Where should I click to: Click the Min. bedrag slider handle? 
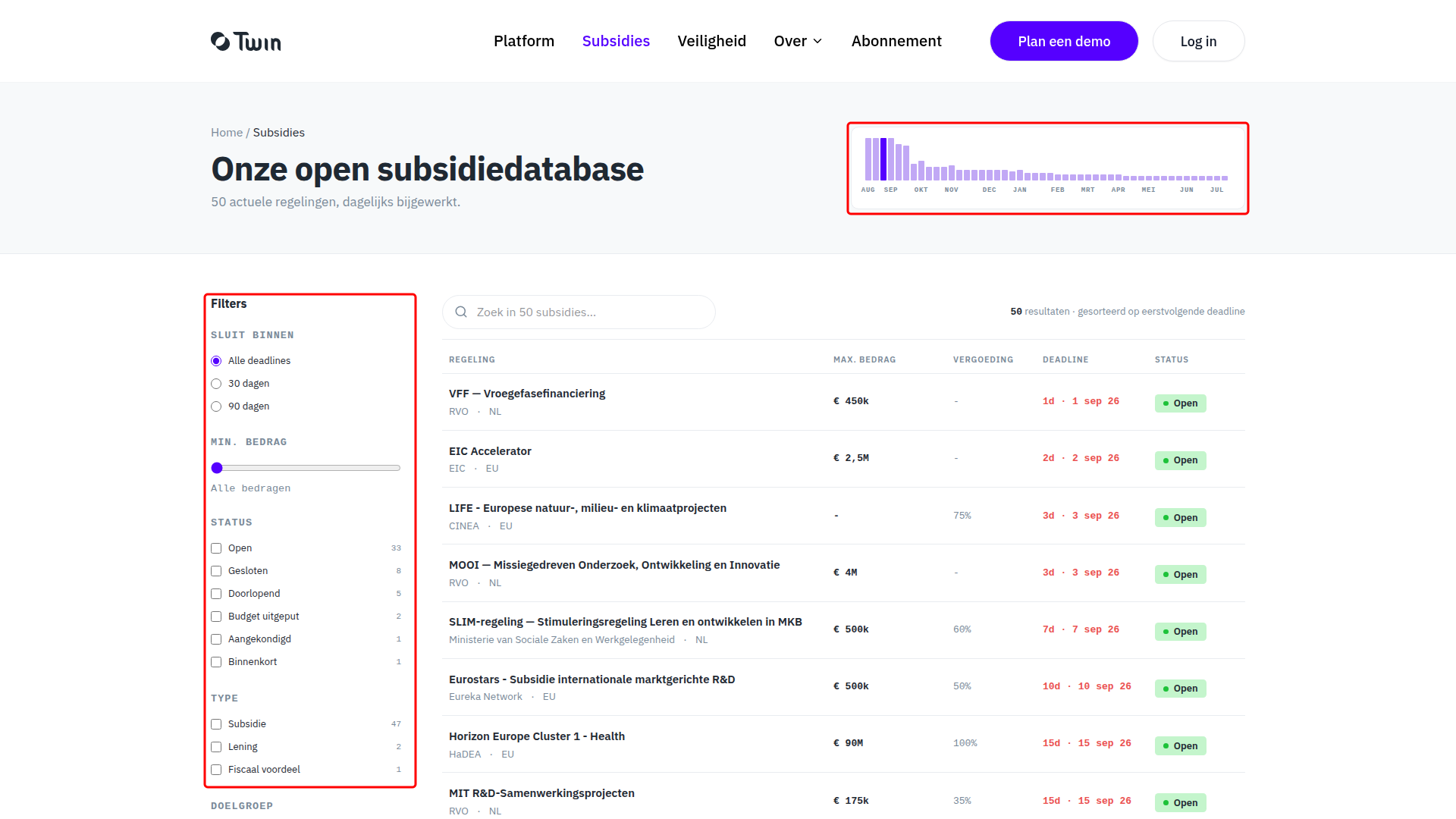tap(217, 468)
